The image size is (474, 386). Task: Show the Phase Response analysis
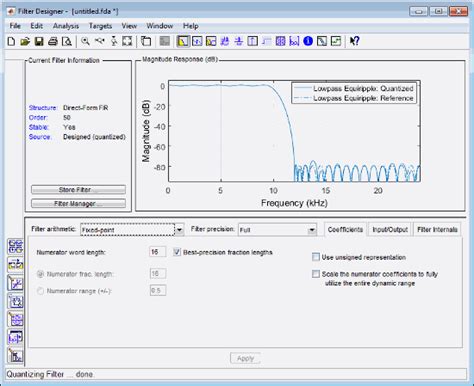click(197, 41)
